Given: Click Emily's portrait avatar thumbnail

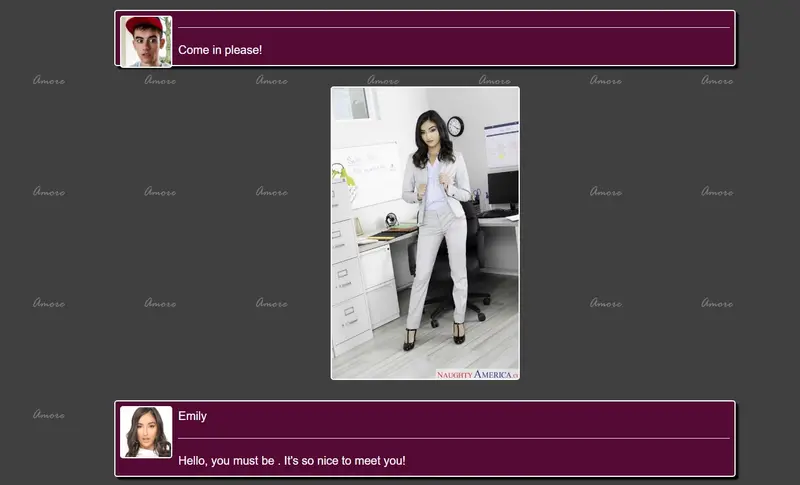Looking at the screenshot, I should pos(146,432).
